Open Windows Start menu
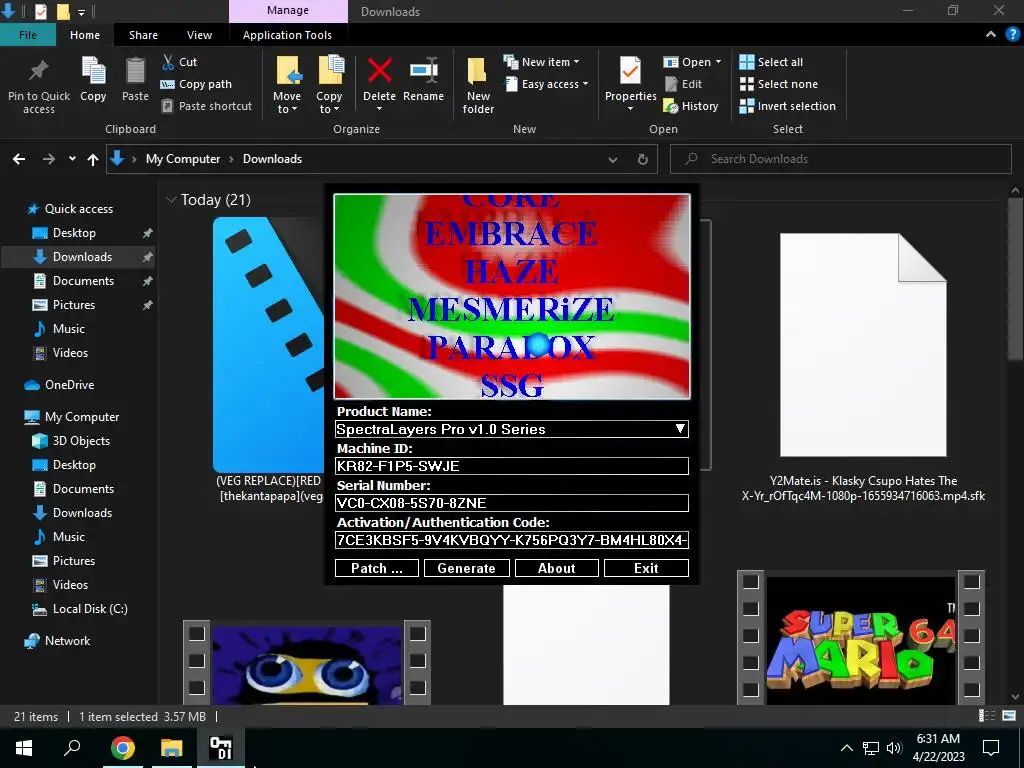Viewport: 1024px width, 768px height. coord(24,748)
